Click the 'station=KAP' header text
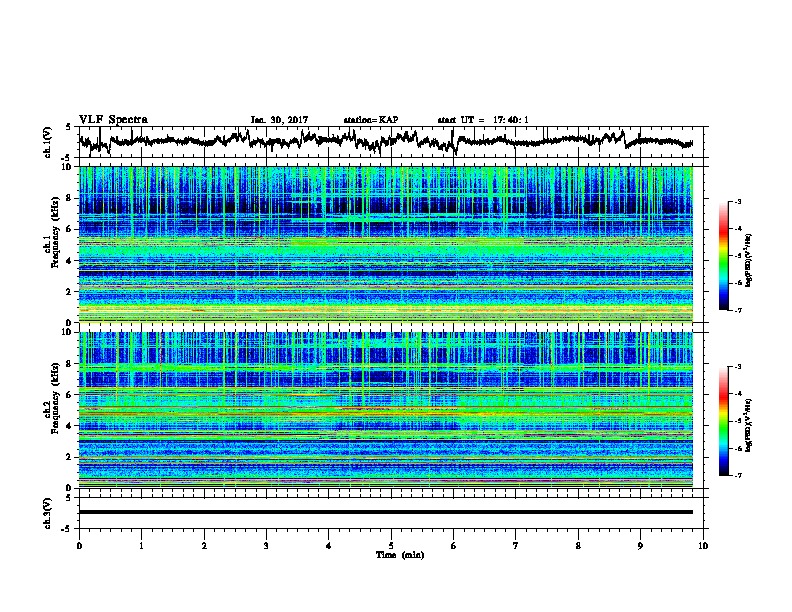This screenshot has width=792, height=612. (x=371, y=120)
